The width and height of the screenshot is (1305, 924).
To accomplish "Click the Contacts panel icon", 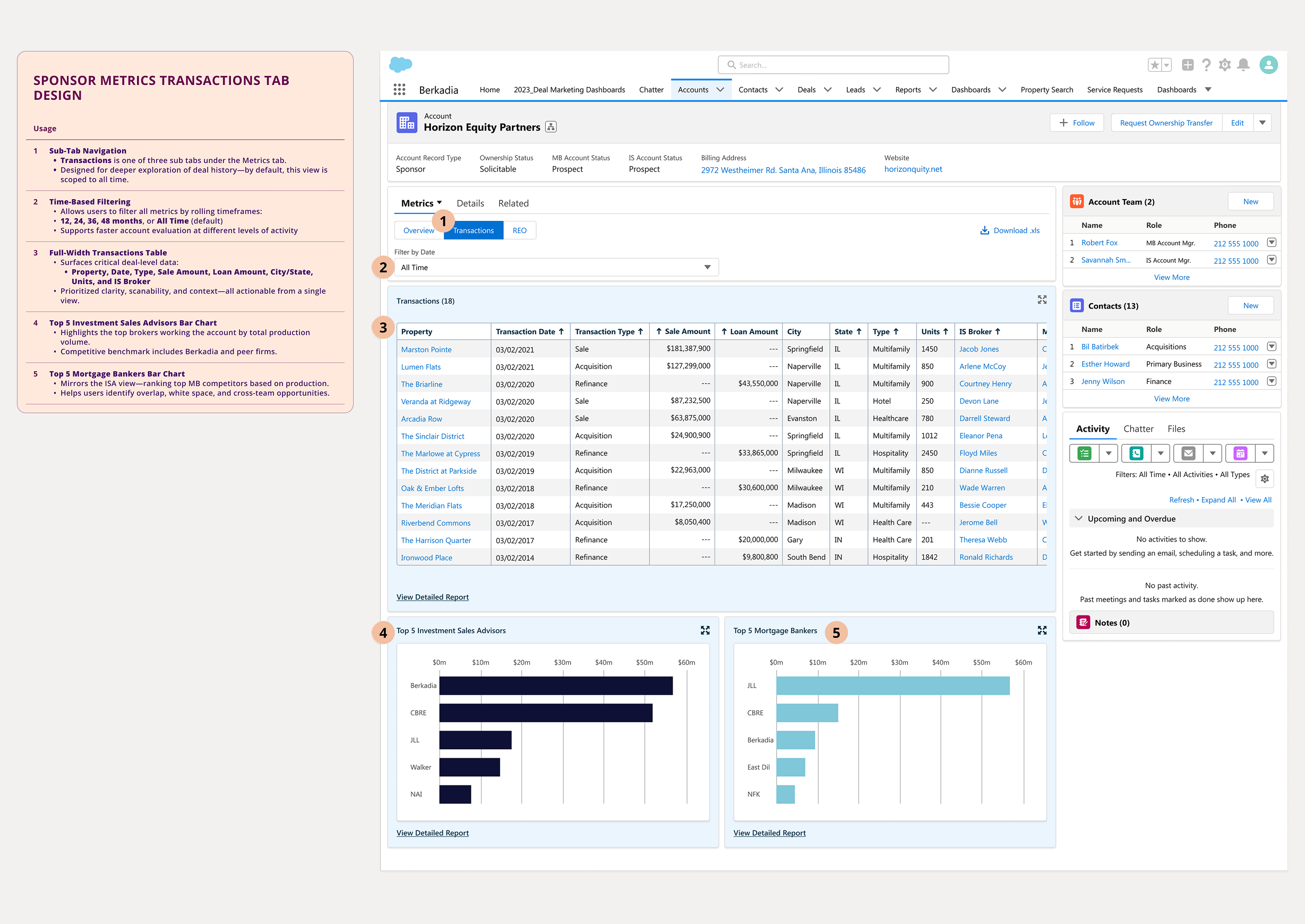I will pyautogui.click(x=1077, y=305).
